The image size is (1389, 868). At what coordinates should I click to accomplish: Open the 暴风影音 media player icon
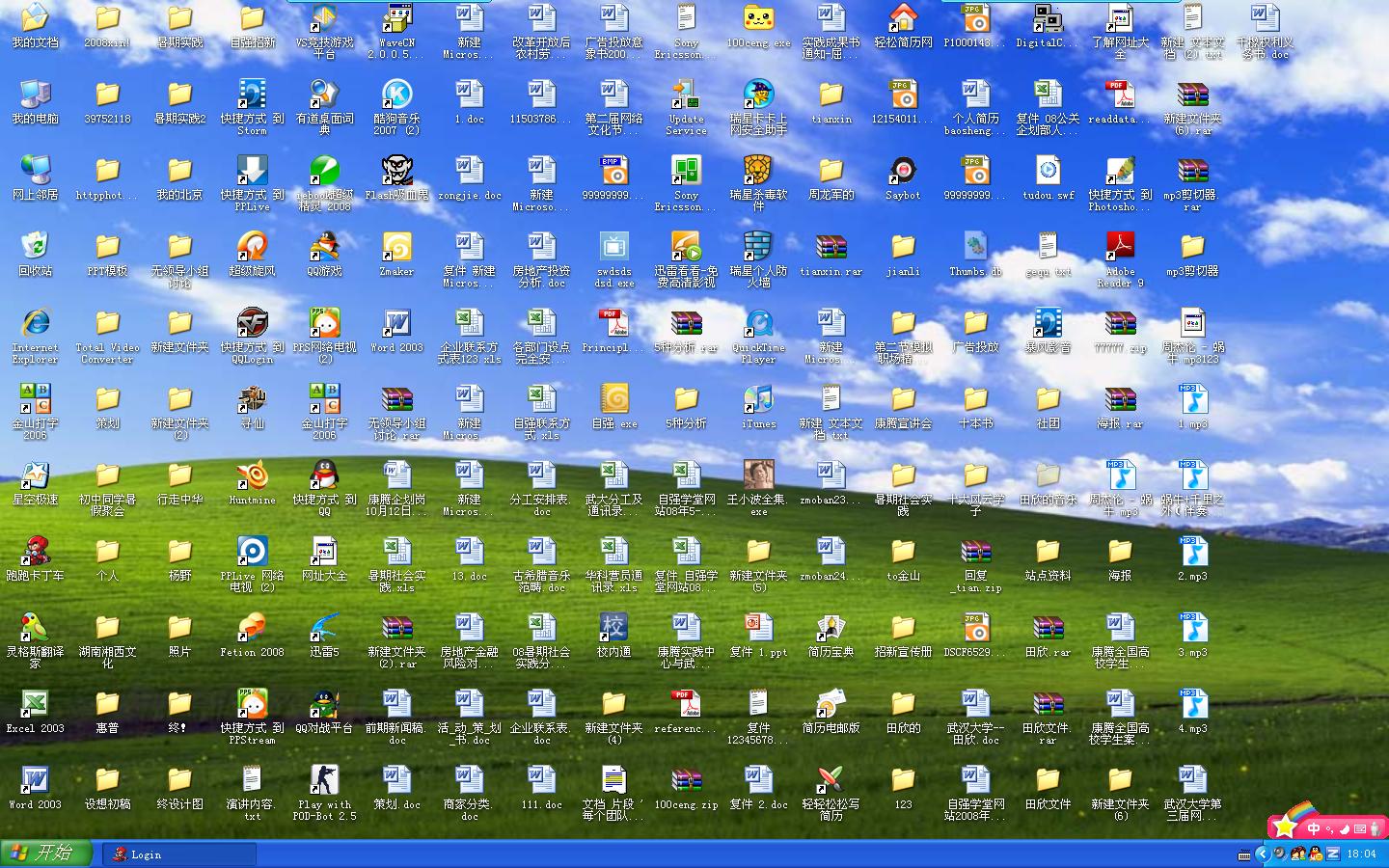point(1048,330)
